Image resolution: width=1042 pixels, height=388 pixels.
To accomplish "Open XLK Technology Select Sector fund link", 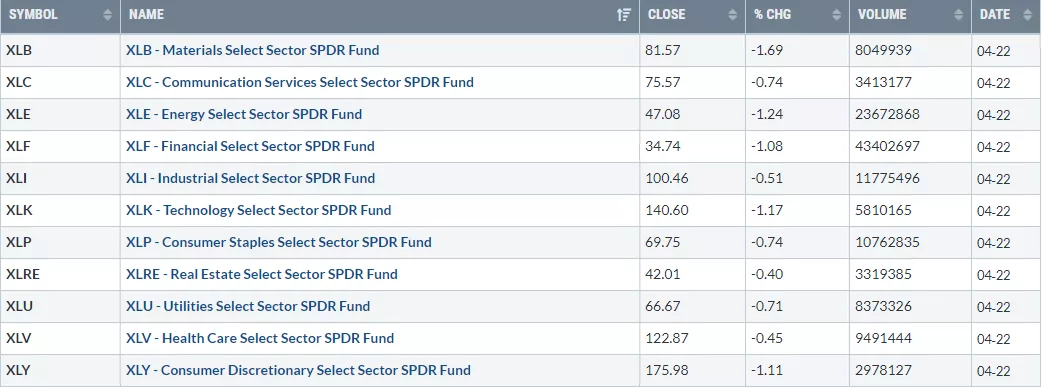I will point(259,210).
